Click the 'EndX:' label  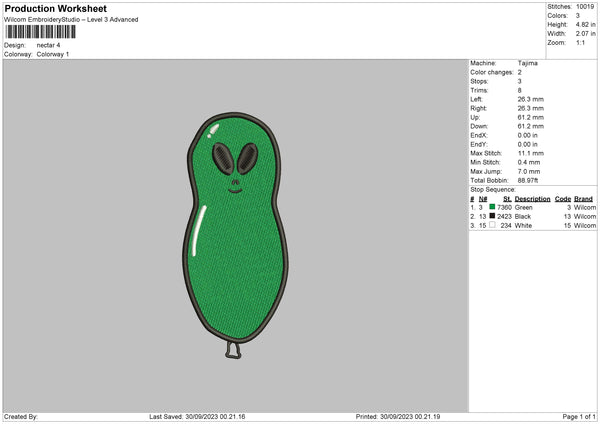(479, 135)
